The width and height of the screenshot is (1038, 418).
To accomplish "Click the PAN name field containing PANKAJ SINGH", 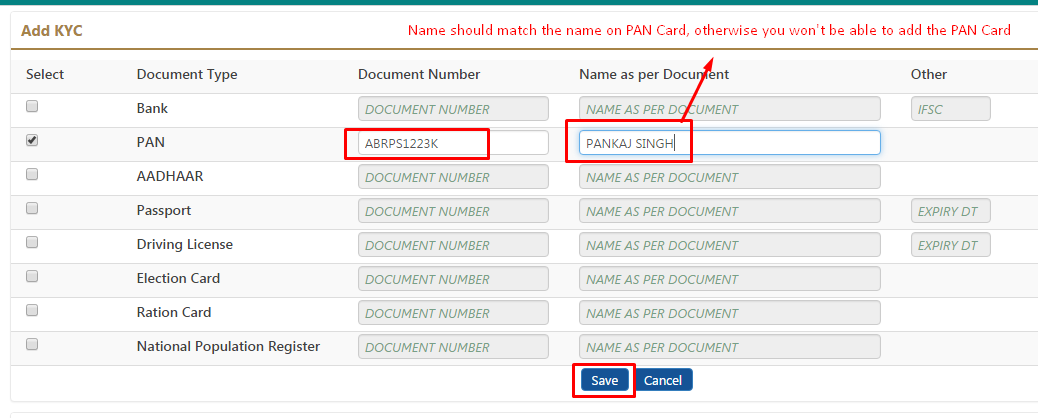I will coord(730,143).
